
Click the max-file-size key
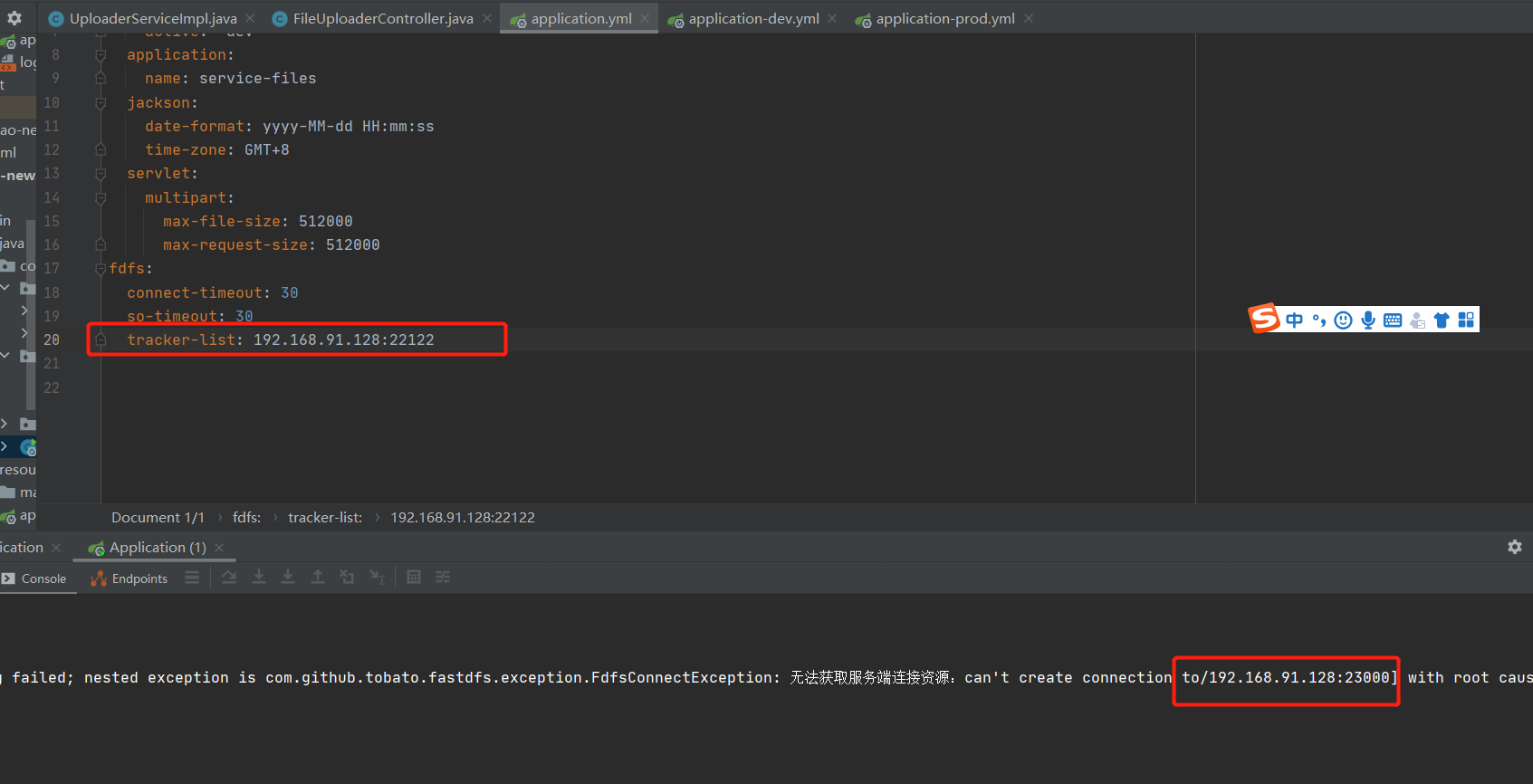point(222,222)
